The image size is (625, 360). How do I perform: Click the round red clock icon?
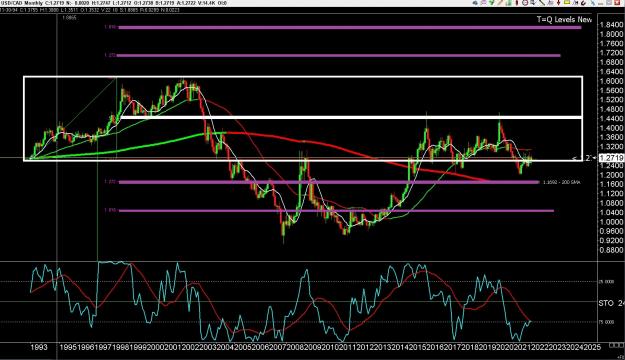coord(525,2)
